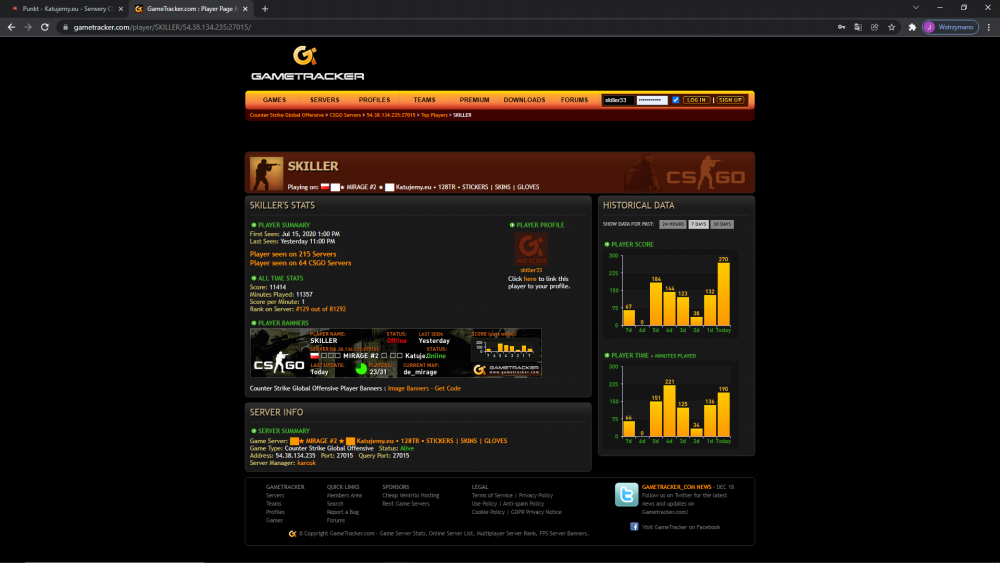Open CSGO Servers breadcrumb link

(x=345, y=115)
